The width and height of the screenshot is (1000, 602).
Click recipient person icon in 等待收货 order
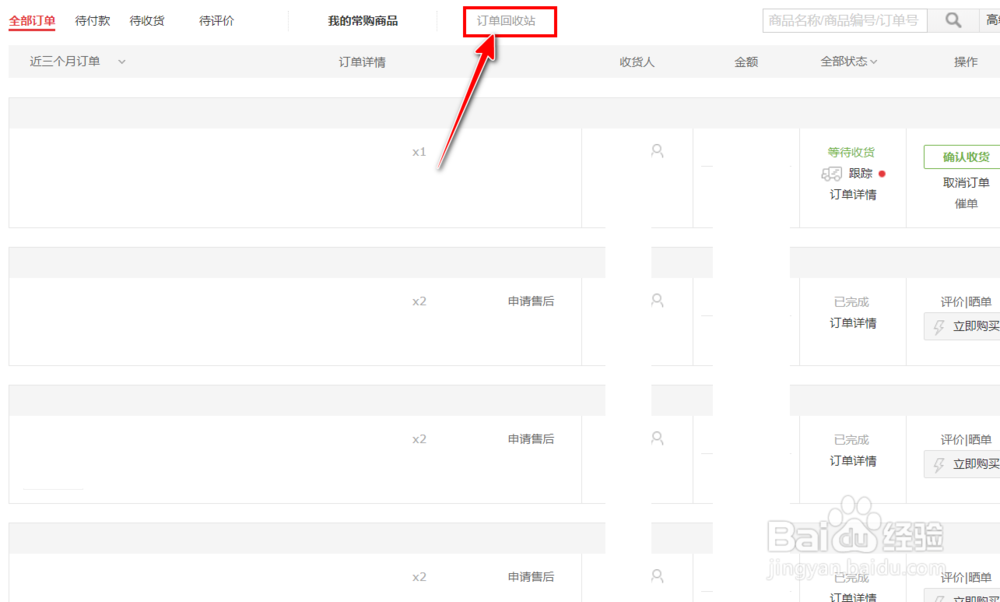tap(657, 151)
